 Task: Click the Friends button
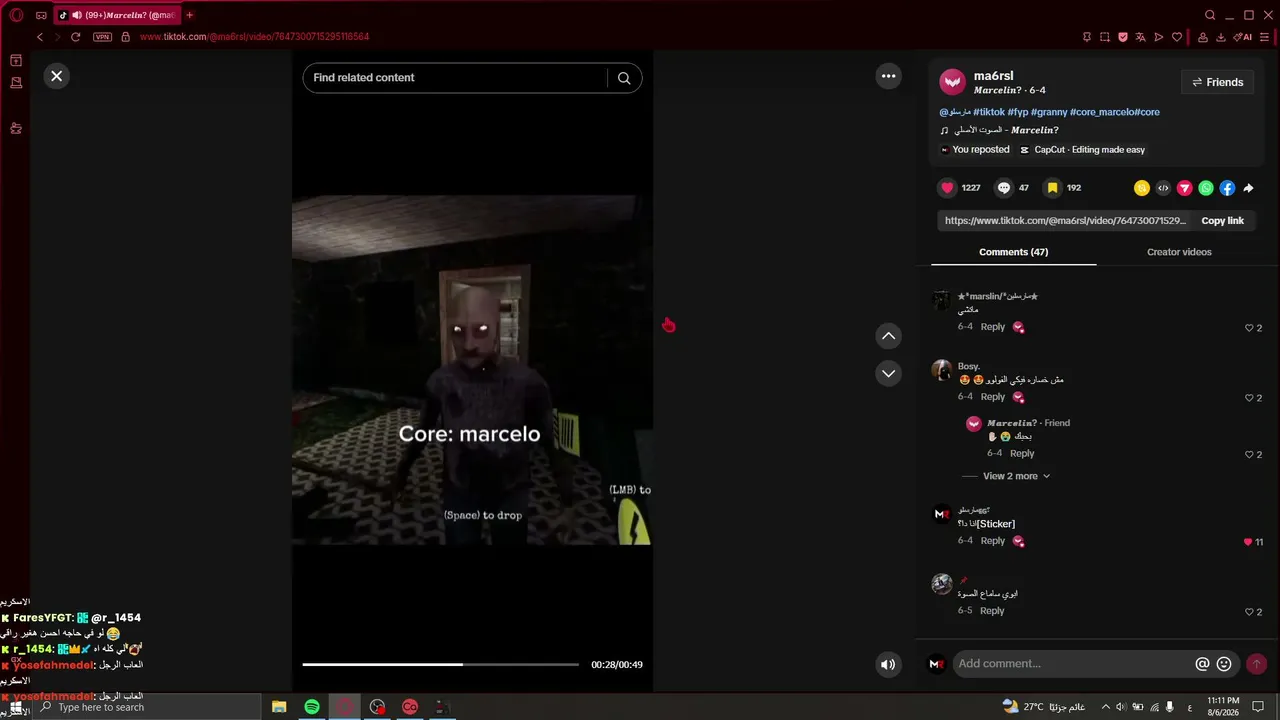coord(1217,82)
